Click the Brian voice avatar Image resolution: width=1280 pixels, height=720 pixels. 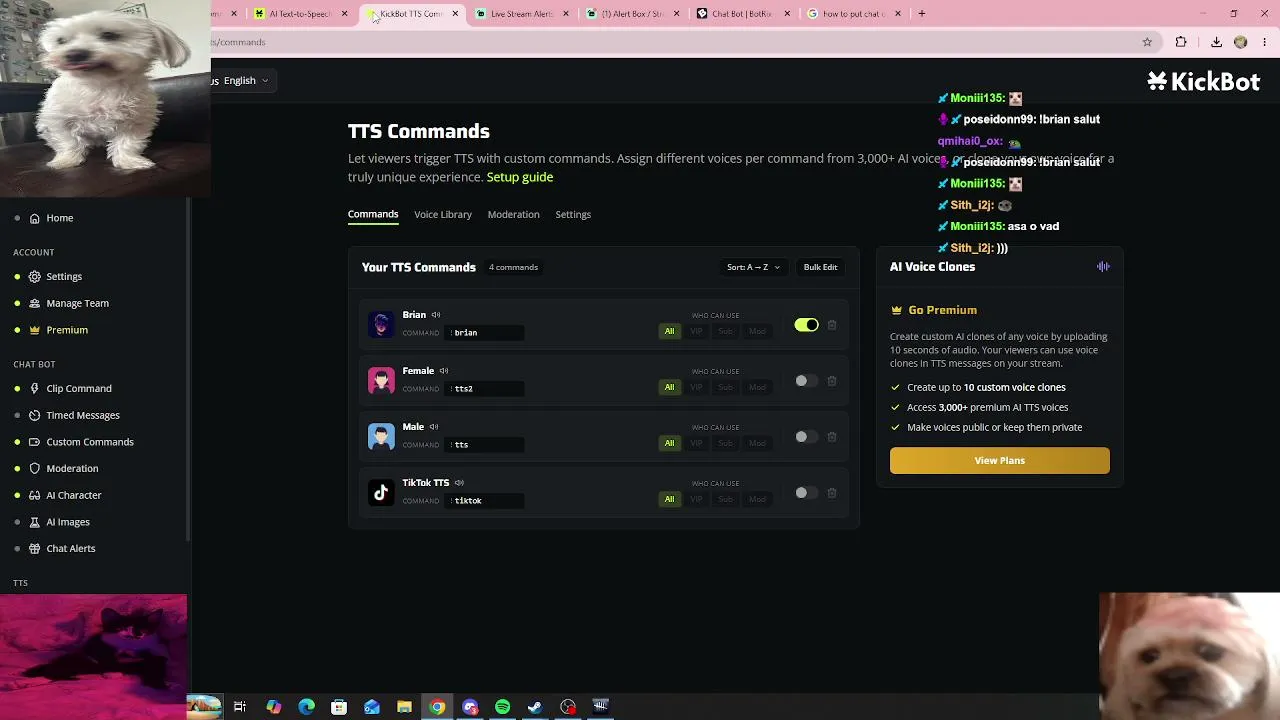(x=381, y=324)
